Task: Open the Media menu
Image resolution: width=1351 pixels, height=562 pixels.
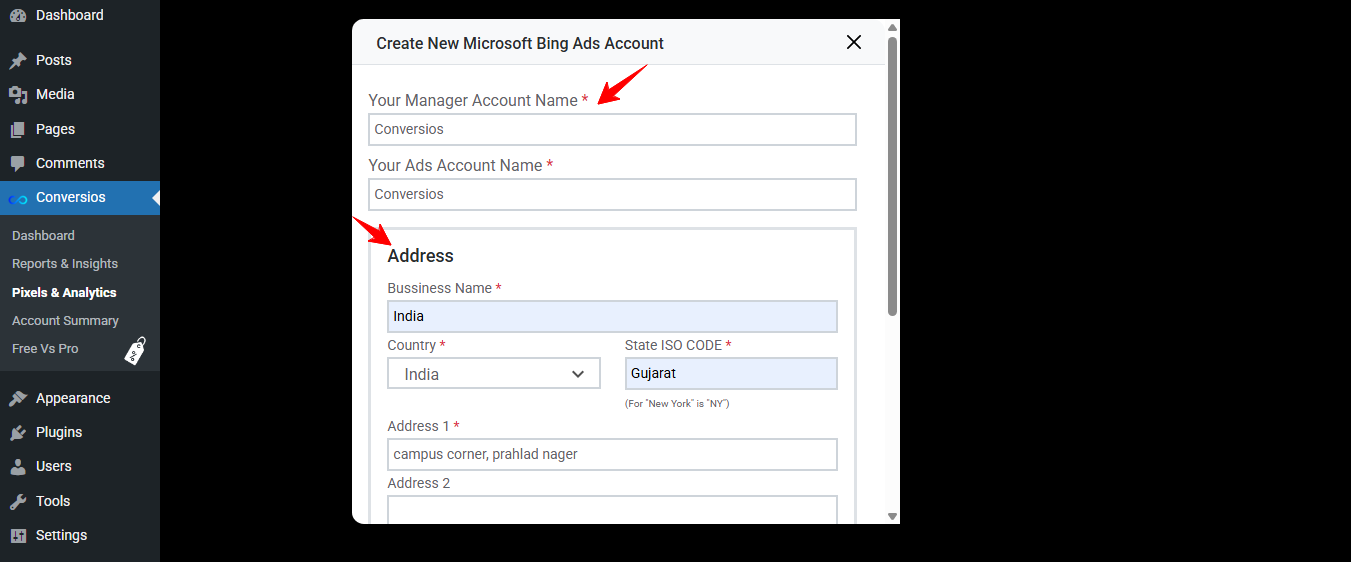Action: [x=80, y=94]
